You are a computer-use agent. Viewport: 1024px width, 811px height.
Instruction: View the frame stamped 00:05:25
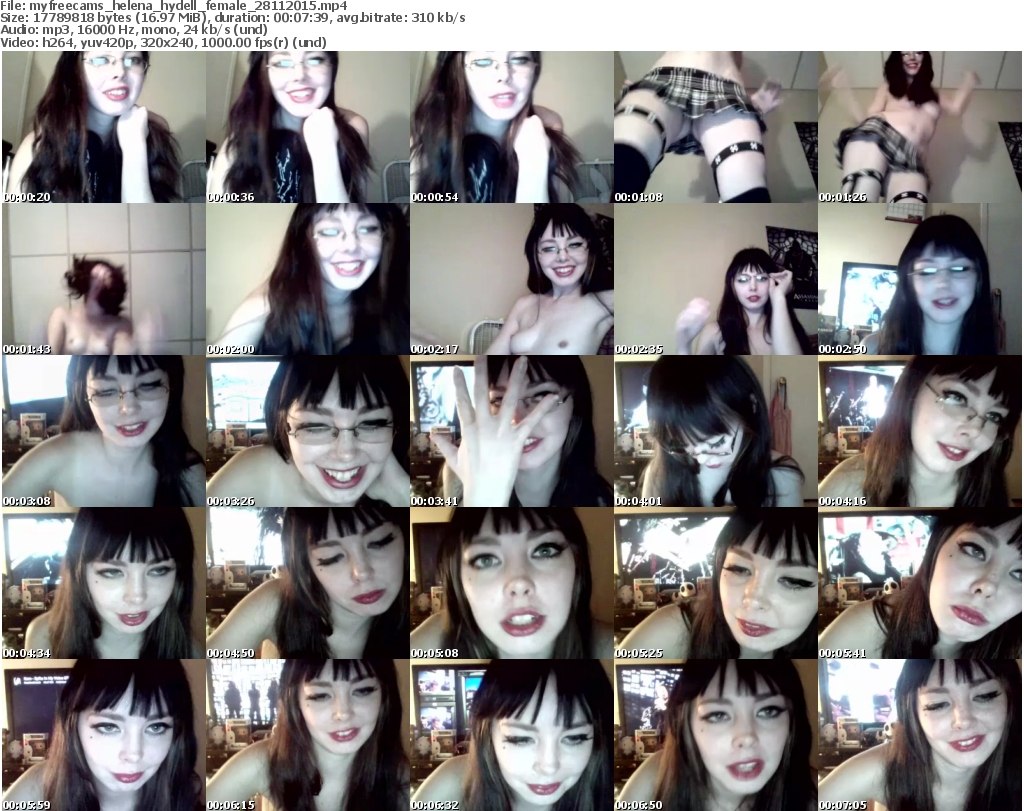click(x=716, y=584)
